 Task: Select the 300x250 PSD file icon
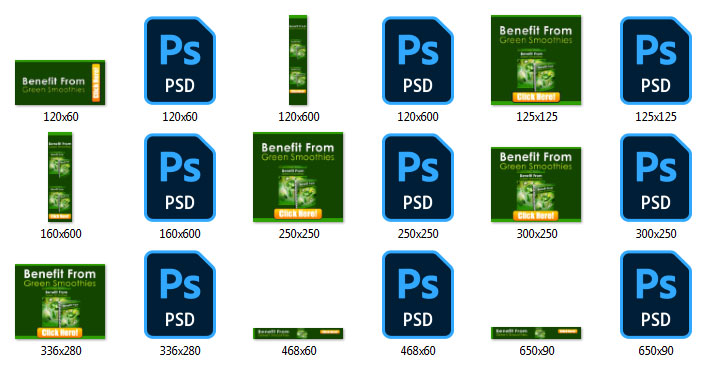[x=656, y=177]
